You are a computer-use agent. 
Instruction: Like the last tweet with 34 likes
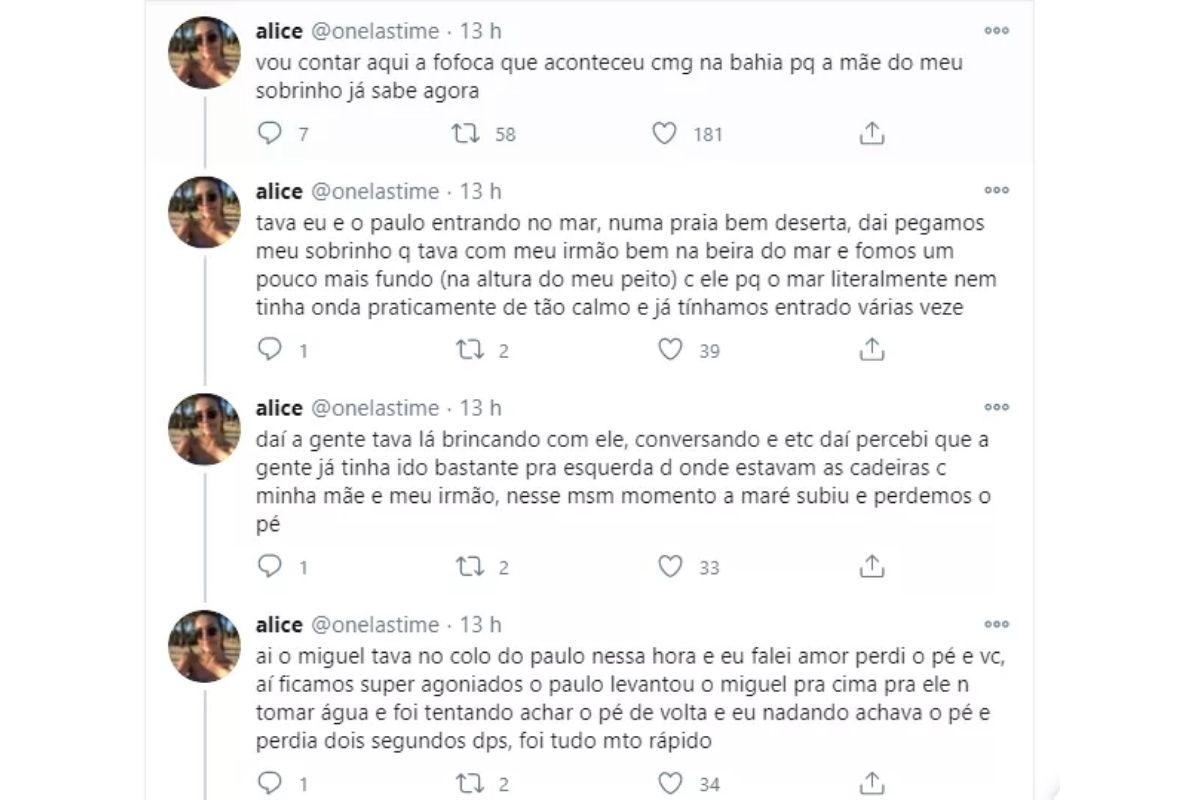pos(670,783)
